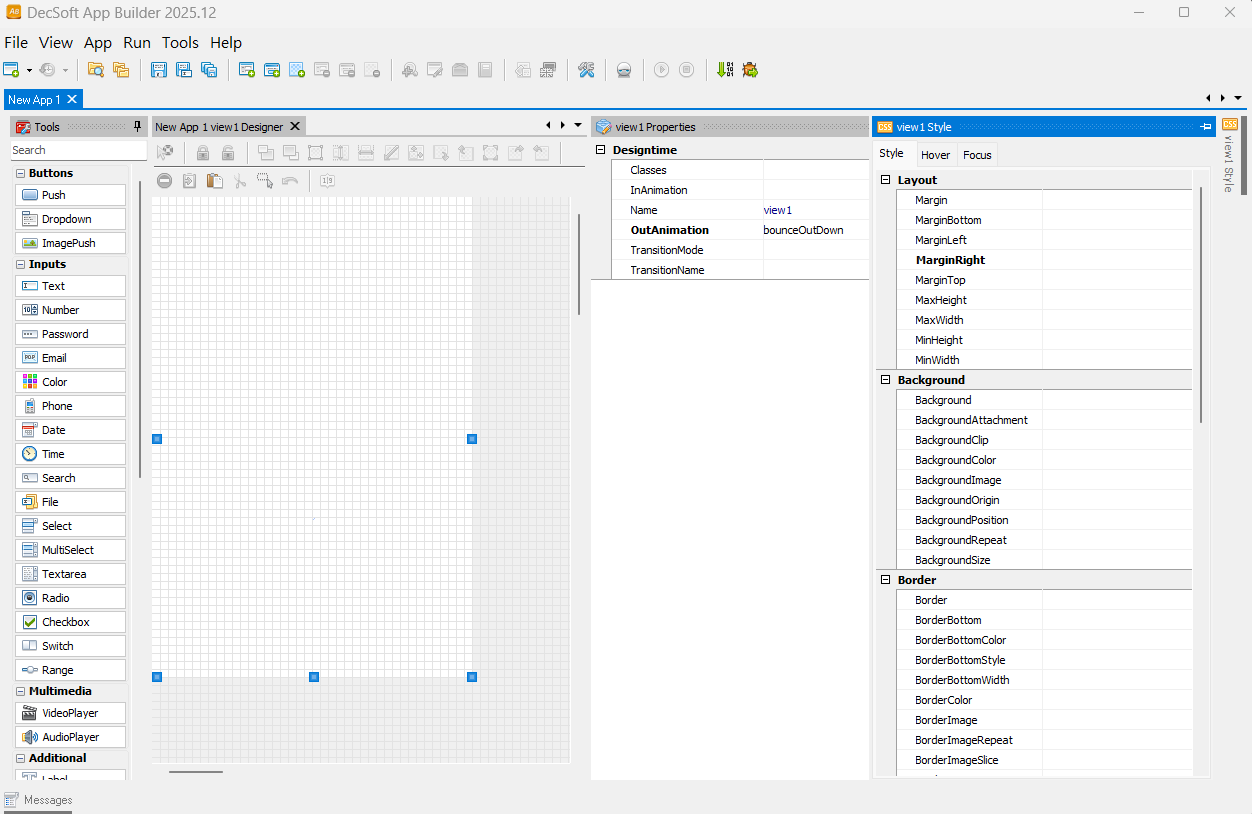Click the hammer and wrench tools icon
1252x814 pixels.
coord(586,70)
